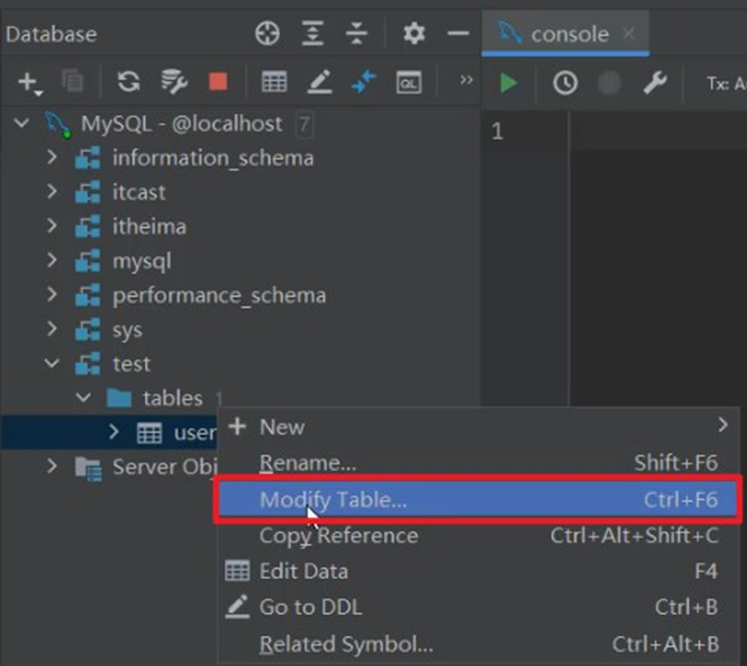This screenshot has width=747, height=666.
Task: Open query history clock icon
Action: coord(565,83)
